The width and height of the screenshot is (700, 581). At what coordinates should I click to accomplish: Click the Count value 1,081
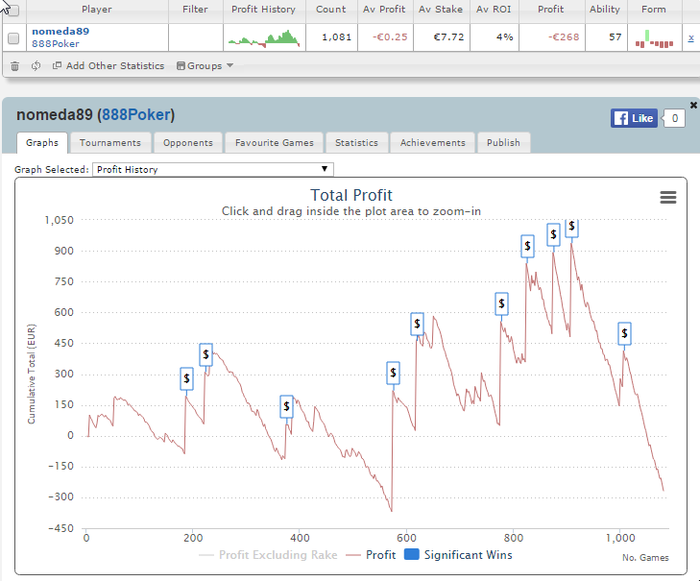pyautogui.click(x=337, y=37)
